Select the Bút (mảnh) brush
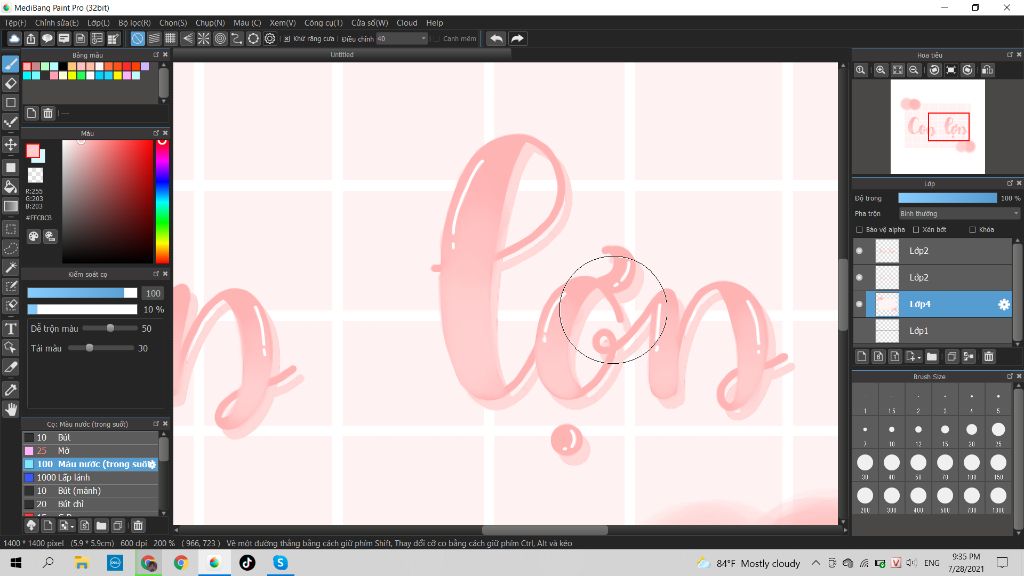The width and height of the screenshot is (1024, 576). pos(90,490)
